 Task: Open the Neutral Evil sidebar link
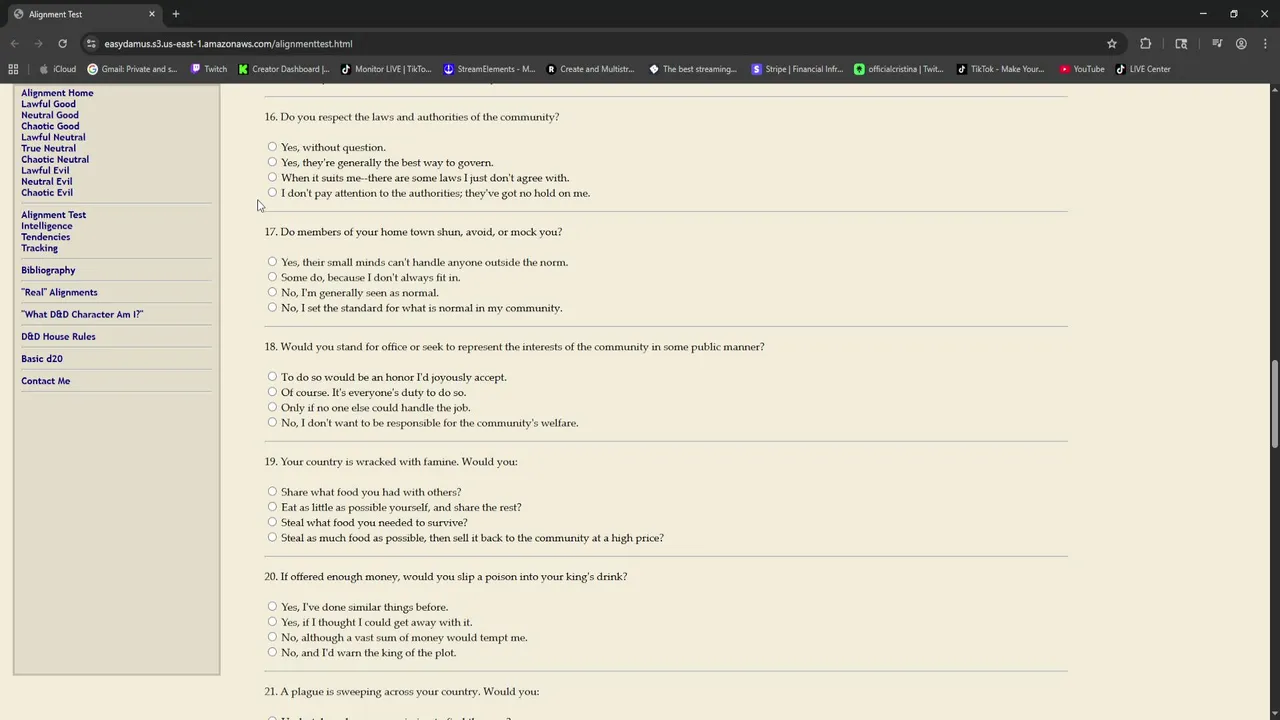pos(46,181)
